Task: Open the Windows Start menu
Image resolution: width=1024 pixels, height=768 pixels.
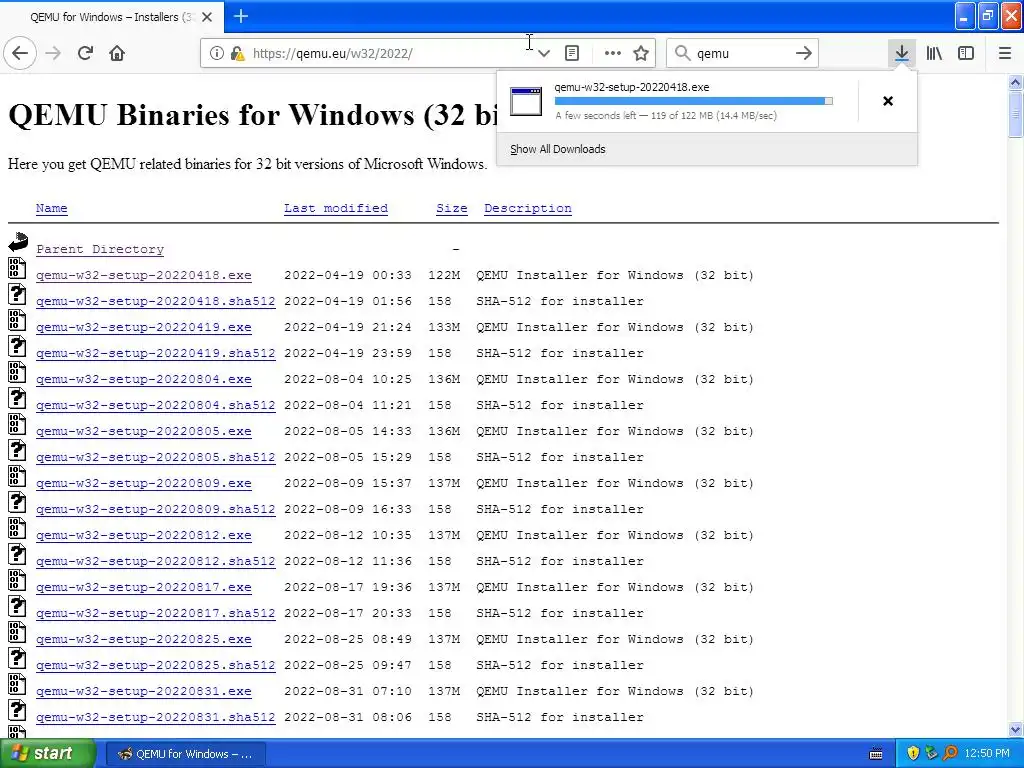Action: coord(47,754)
